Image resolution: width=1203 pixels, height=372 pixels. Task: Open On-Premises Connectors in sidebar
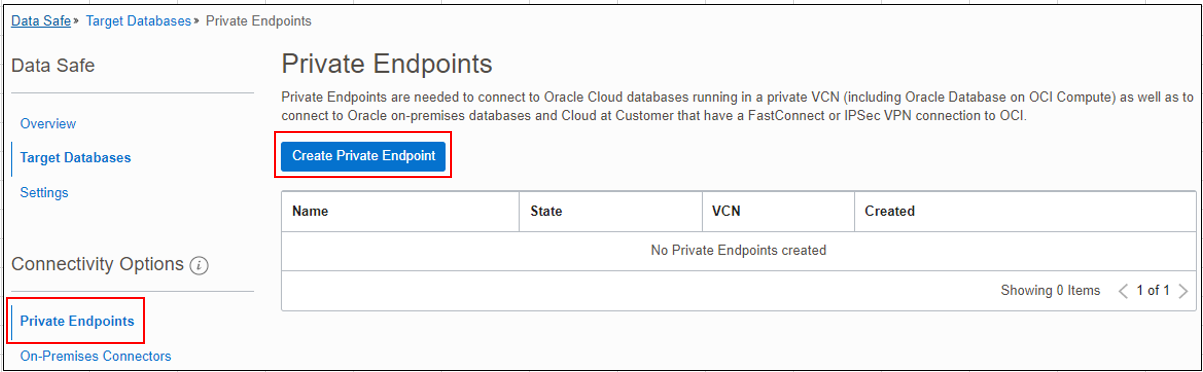(95, 356)
